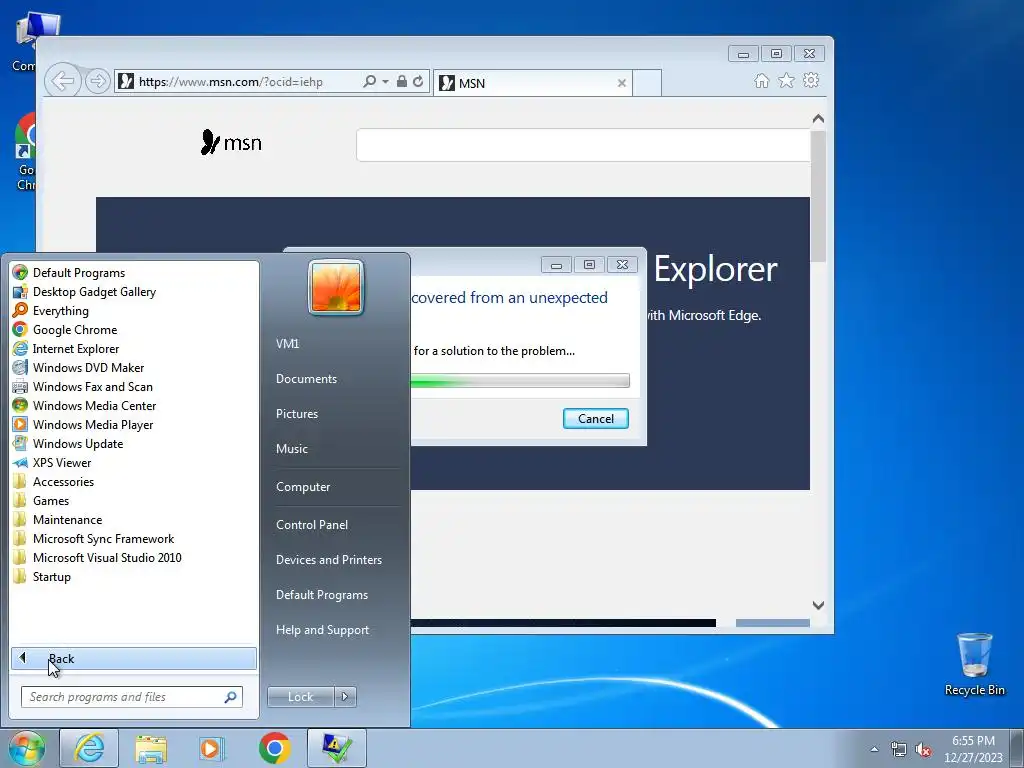Open the VM1 user folder
This screenshot has height=768, width=1024.
coord(287,344)
